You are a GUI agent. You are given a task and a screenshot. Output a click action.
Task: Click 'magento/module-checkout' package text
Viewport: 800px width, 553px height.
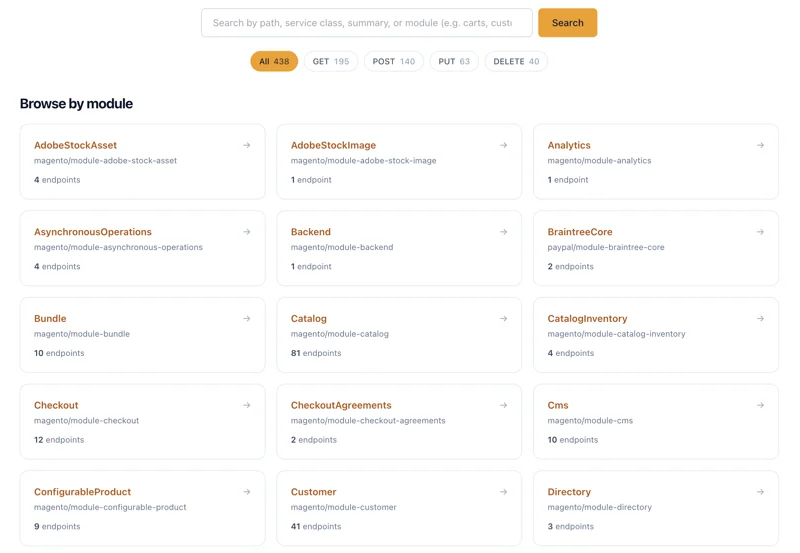click(x=86, y=421)
